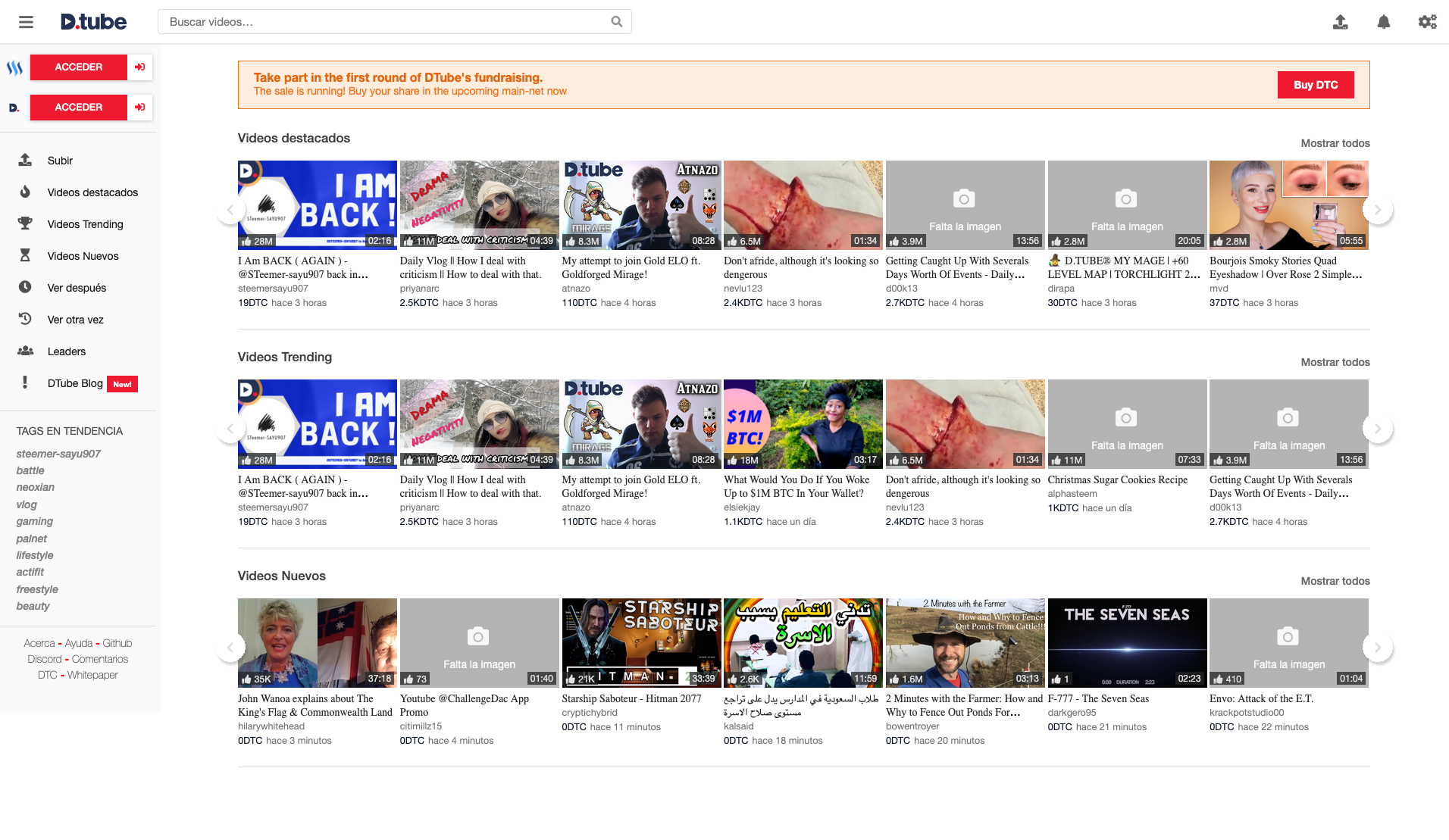The width and height of the screenshot is (1449, 840).
Task: Click the D.tube logo
Action: pos(93,21)
